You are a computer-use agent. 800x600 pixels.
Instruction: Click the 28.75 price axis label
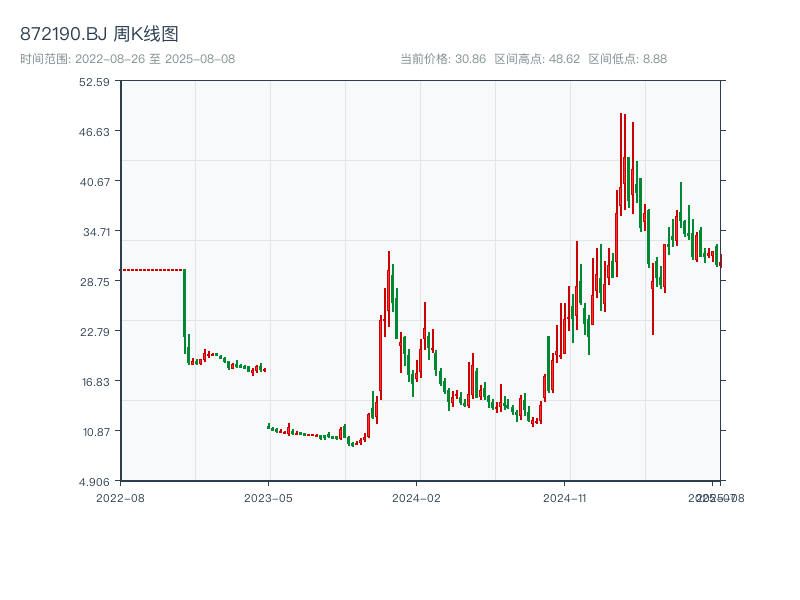(94, 282)
